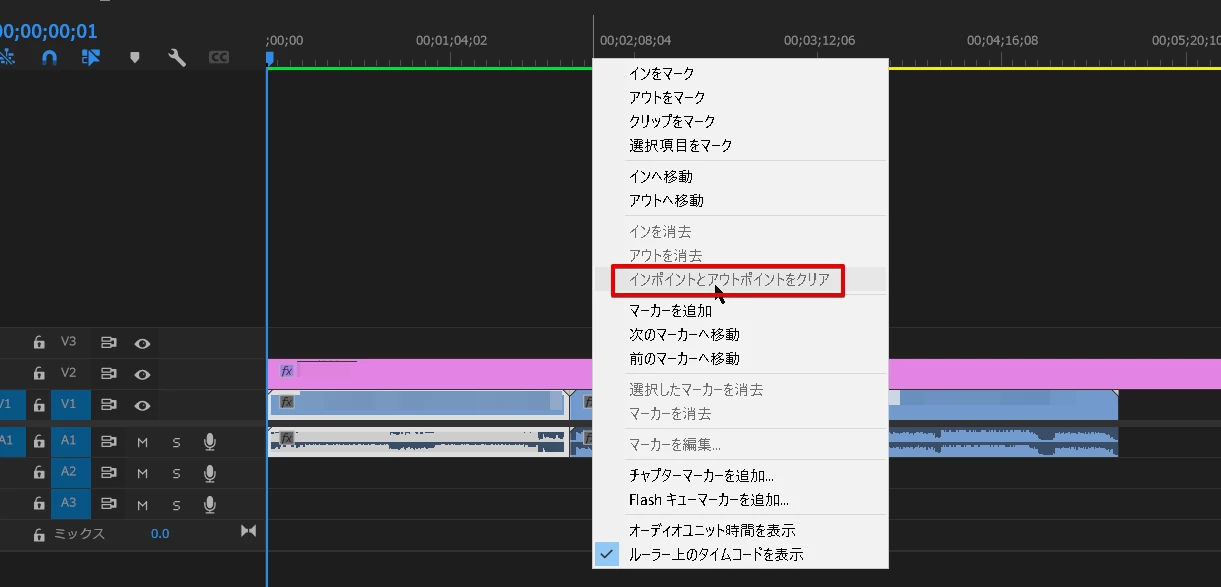
Task: Click fx badge on first V1 clip
Action: pos(287,402)
